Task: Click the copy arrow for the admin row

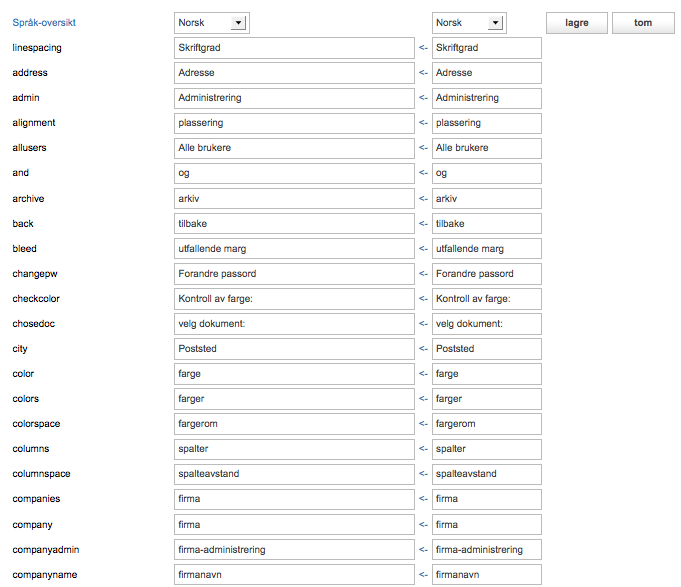Action: click(423, 98)
